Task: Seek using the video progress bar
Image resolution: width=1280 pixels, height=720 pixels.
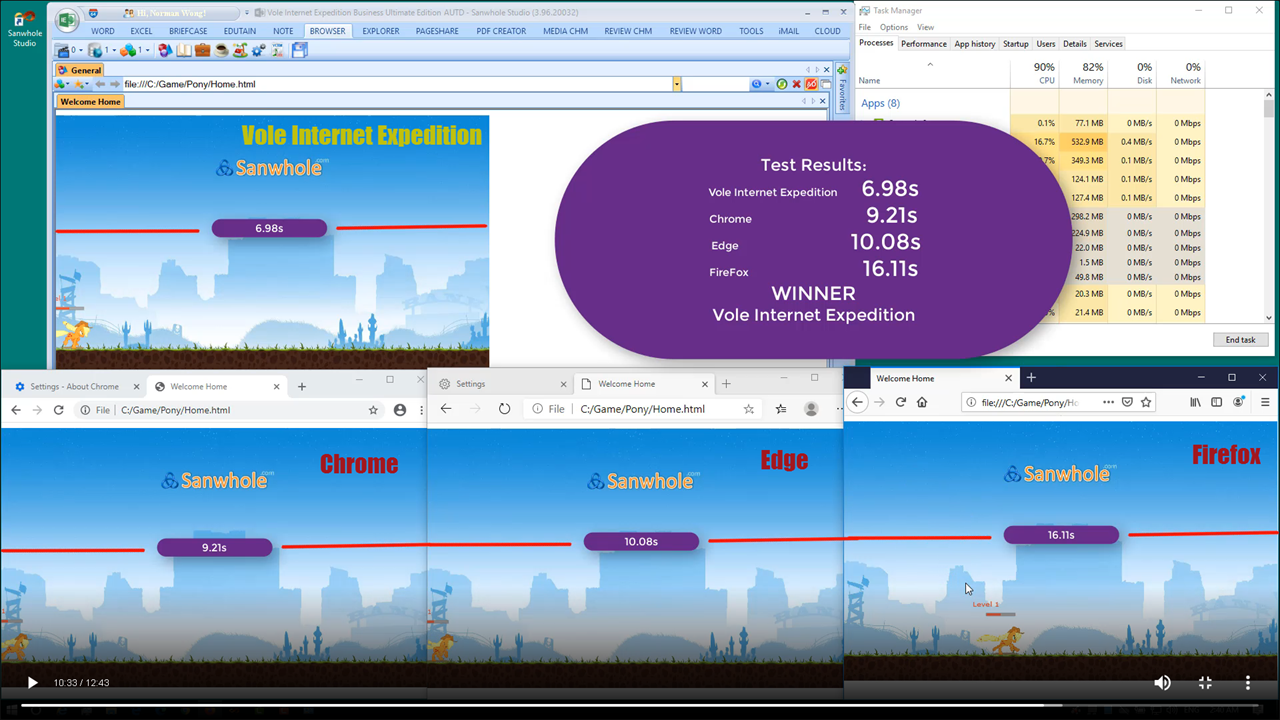Action: point(640,705)
